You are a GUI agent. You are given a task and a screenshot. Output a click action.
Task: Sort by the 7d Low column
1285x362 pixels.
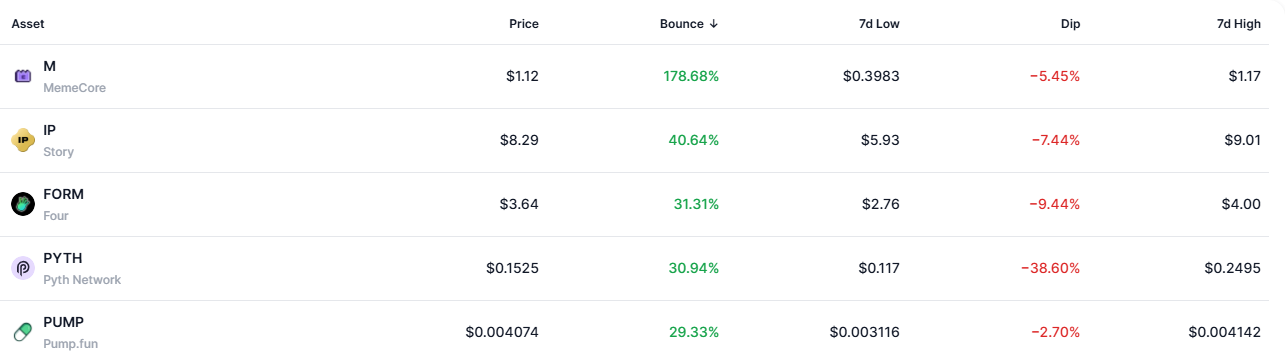point(877,24)
